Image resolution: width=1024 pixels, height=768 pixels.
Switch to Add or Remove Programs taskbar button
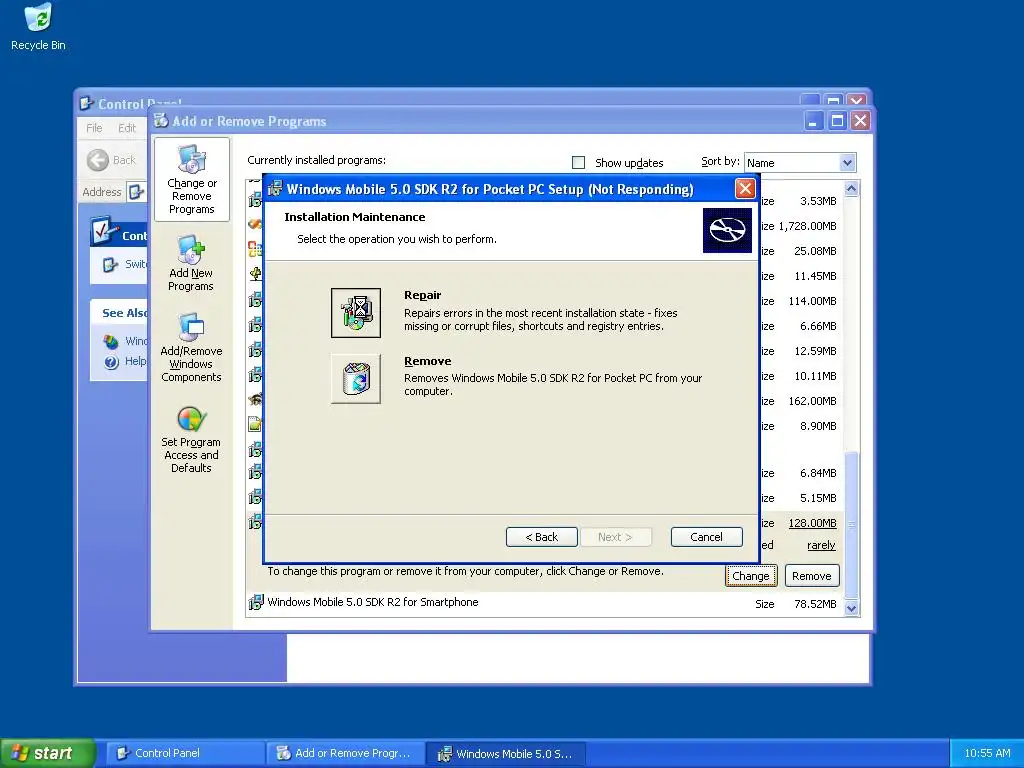tap(345, 753)
